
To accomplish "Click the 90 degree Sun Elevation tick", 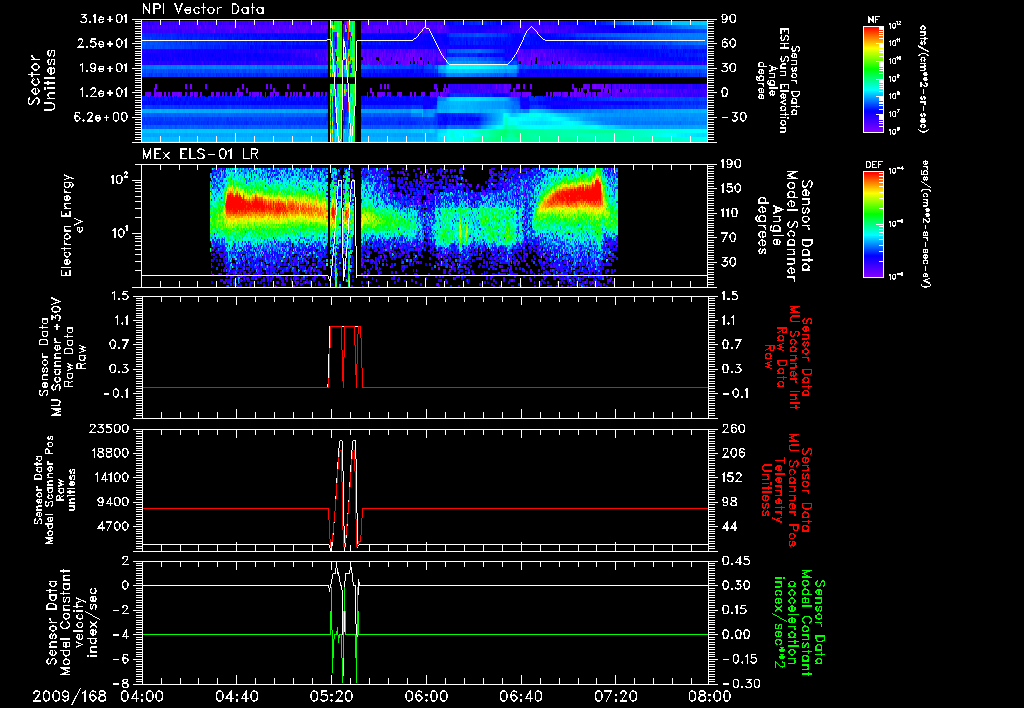I will pos(728,19).
